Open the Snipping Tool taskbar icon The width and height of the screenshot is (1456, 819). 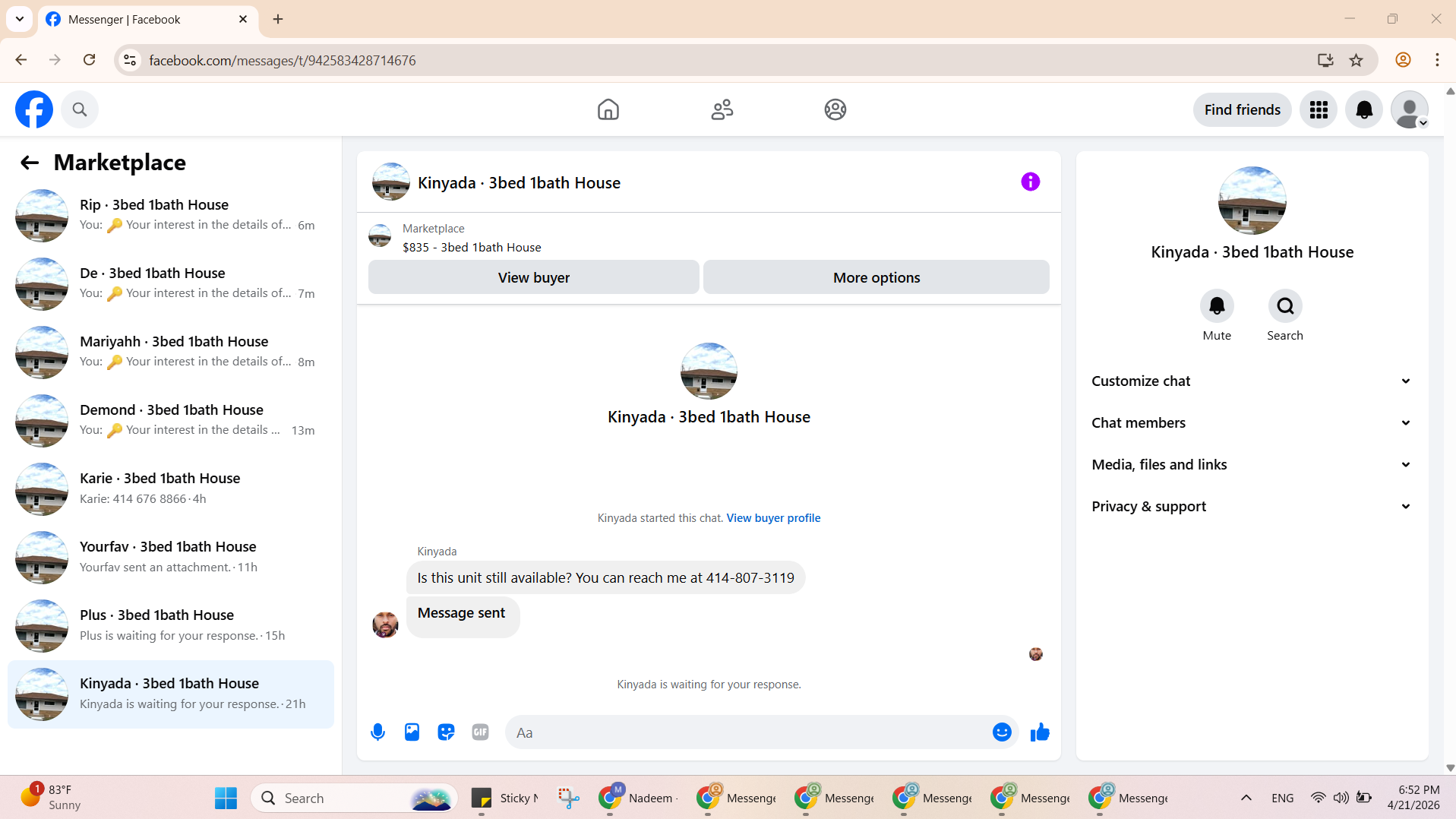coord(568,798)
